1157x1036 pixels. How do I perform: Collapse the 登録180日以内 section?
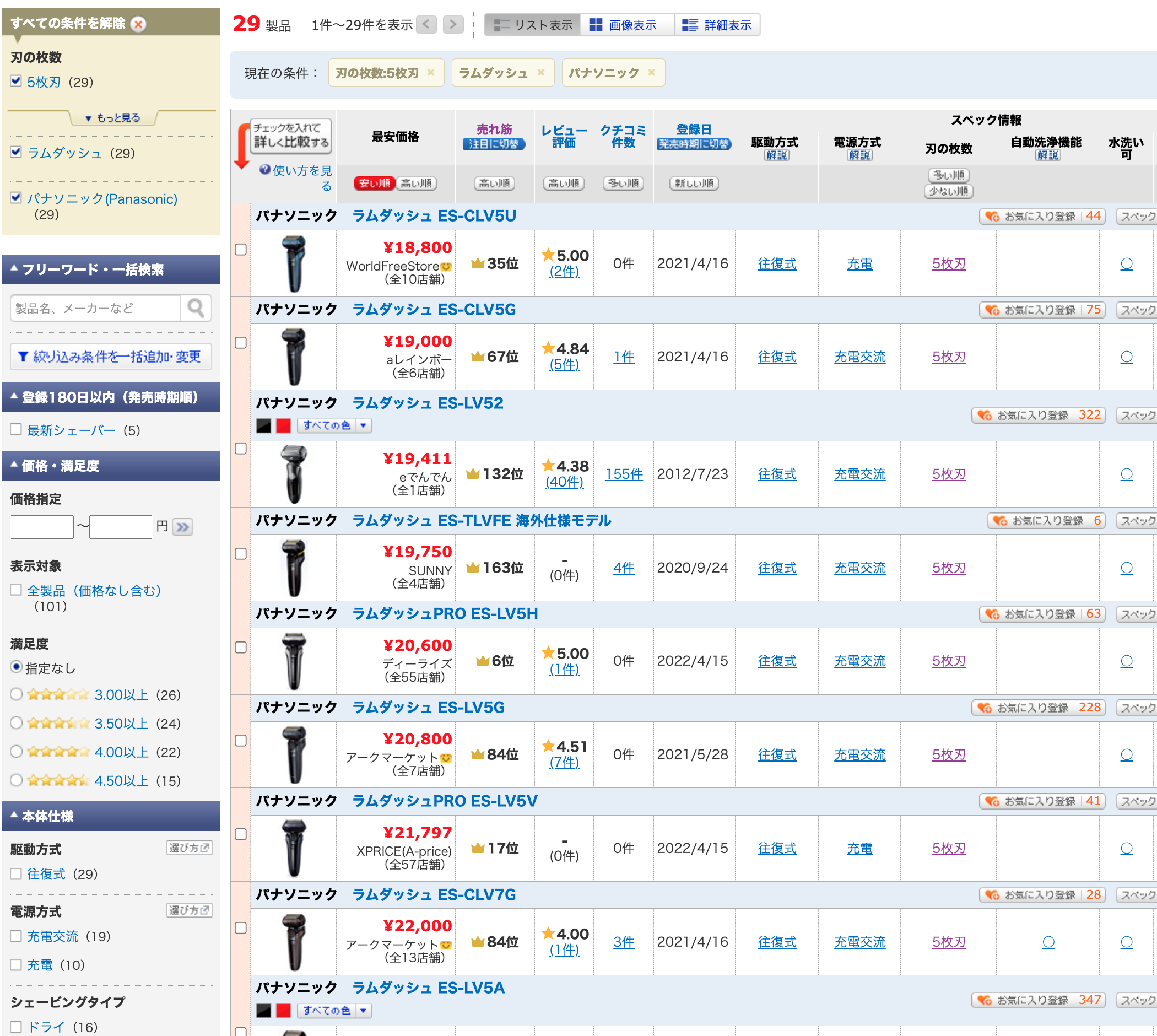pyautogui.click(x=111, y=397)
